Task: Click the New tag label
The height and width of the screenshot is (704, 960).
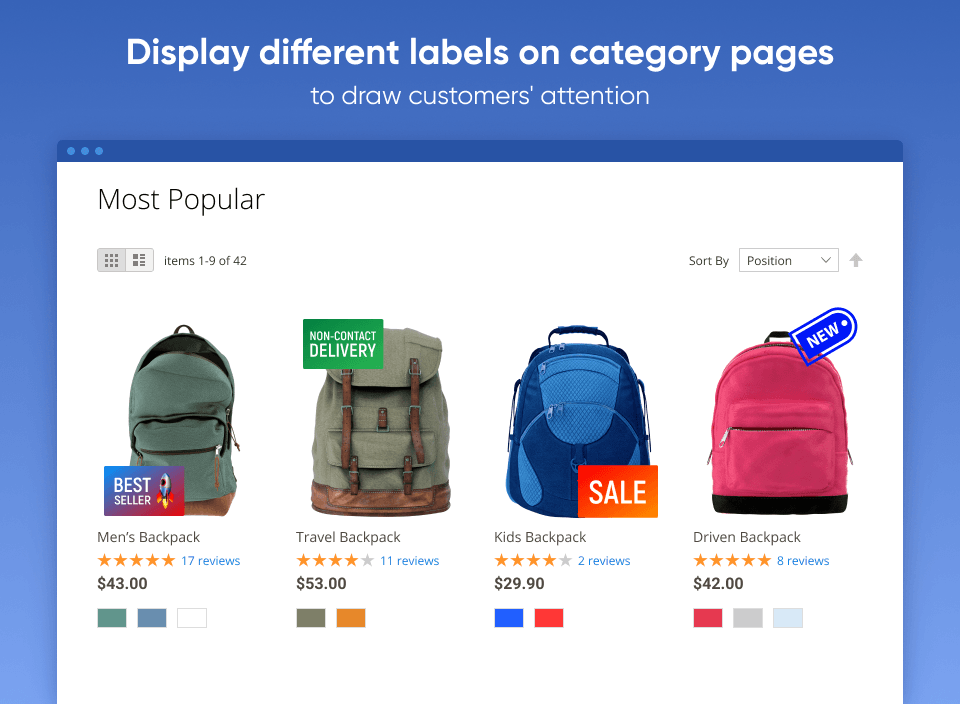Action: pos(824,335)
